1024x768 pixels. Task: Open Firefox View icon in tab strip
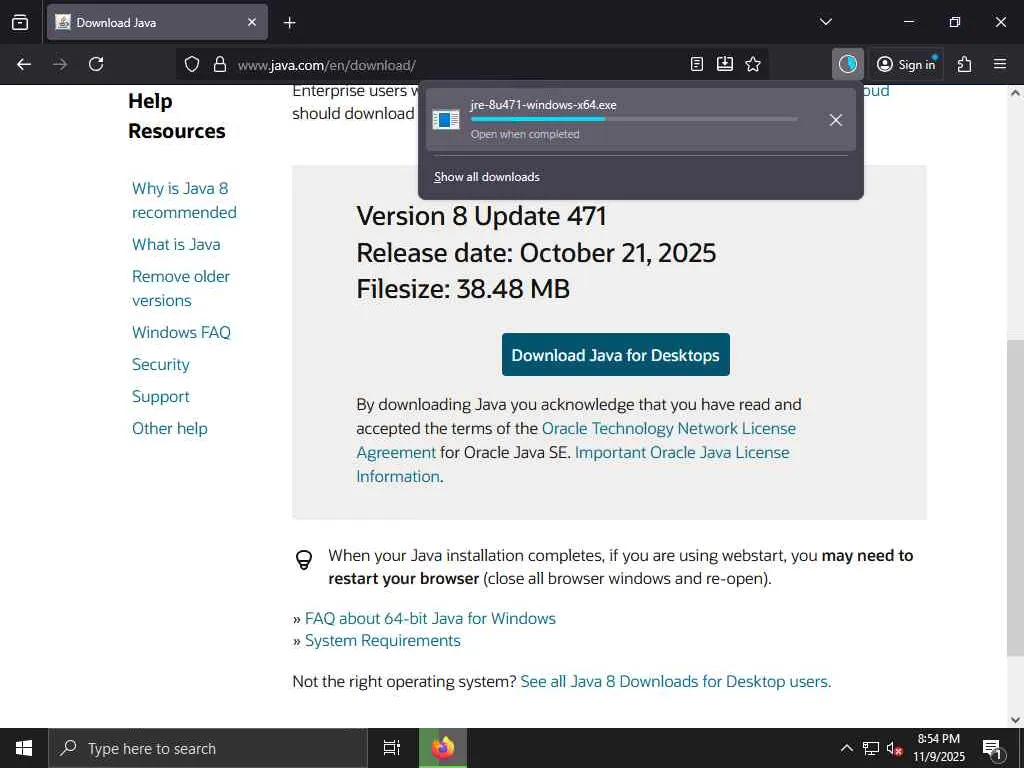coord(20,22)
